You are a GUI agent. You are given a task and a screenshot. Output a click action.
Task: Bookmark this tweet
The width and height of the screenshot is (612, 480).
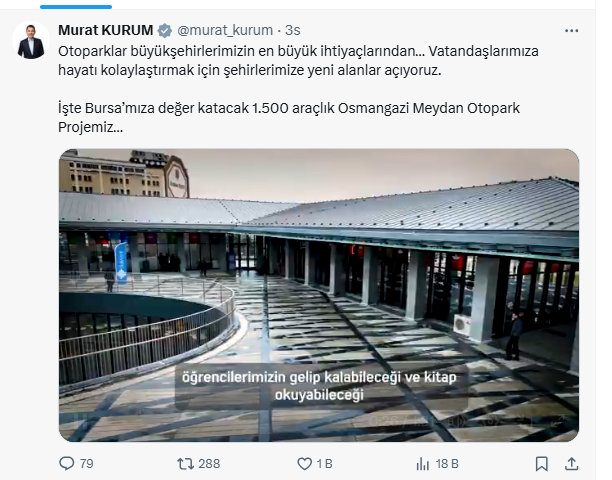pos(541,464)
